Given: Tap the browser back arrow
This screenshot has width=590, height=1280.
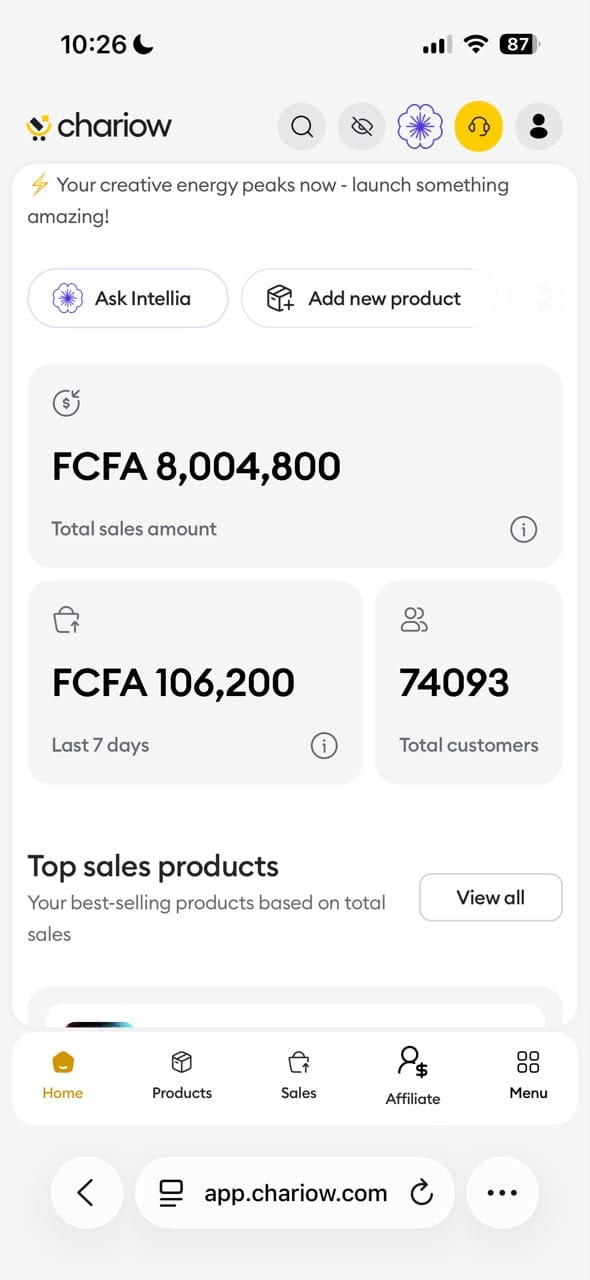Looking at the screenshot, I should [x=86, y=1192].
